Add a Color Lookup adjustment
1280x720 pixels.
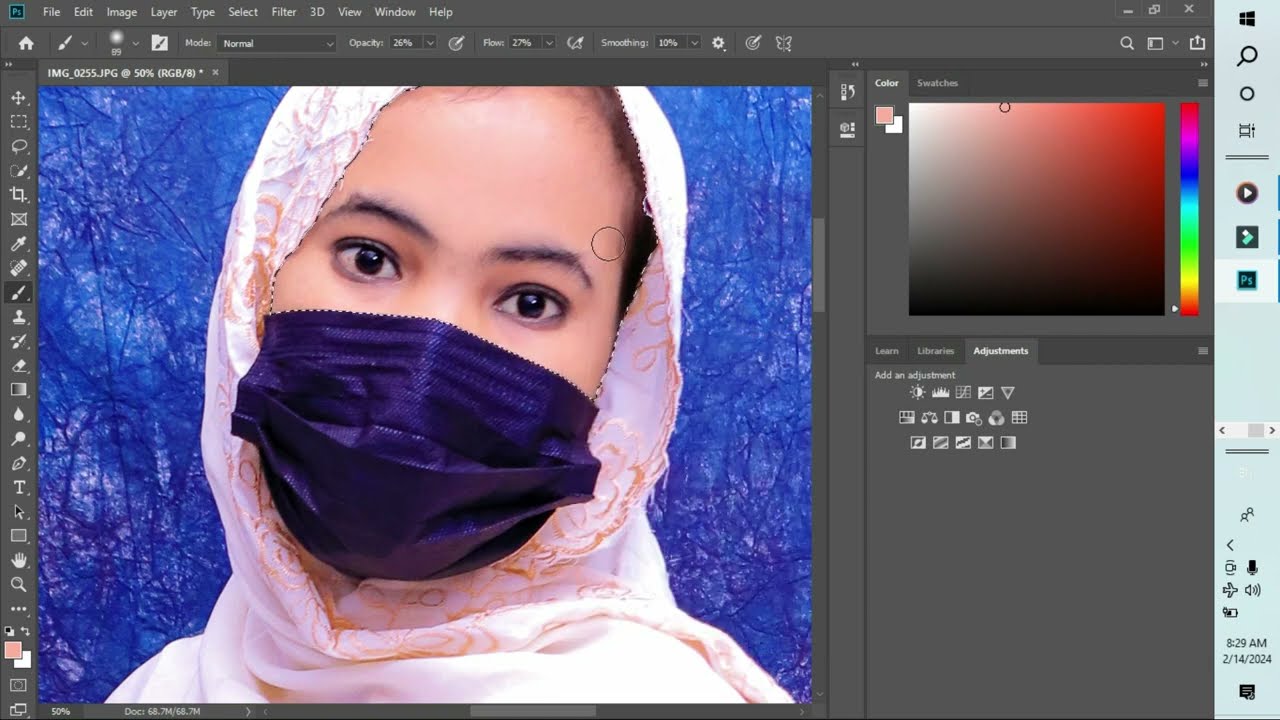1019,418
